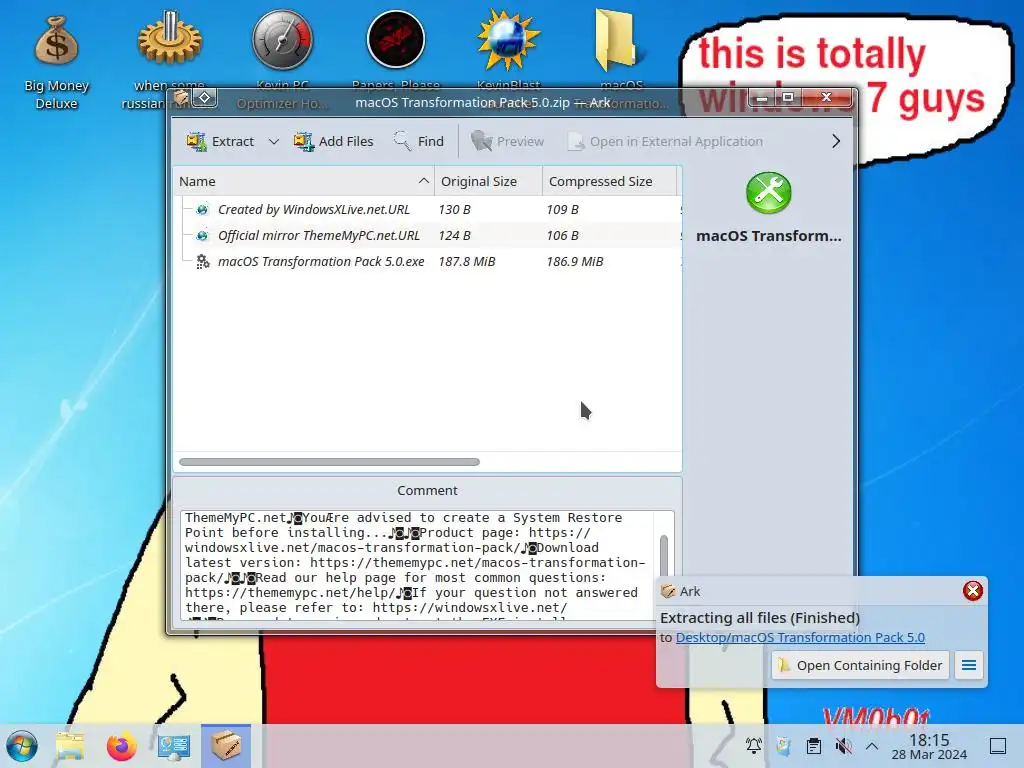This screenshot has width=1024, height=768.
Task: Open file manager from taskbar
Action: click(70, 746)
